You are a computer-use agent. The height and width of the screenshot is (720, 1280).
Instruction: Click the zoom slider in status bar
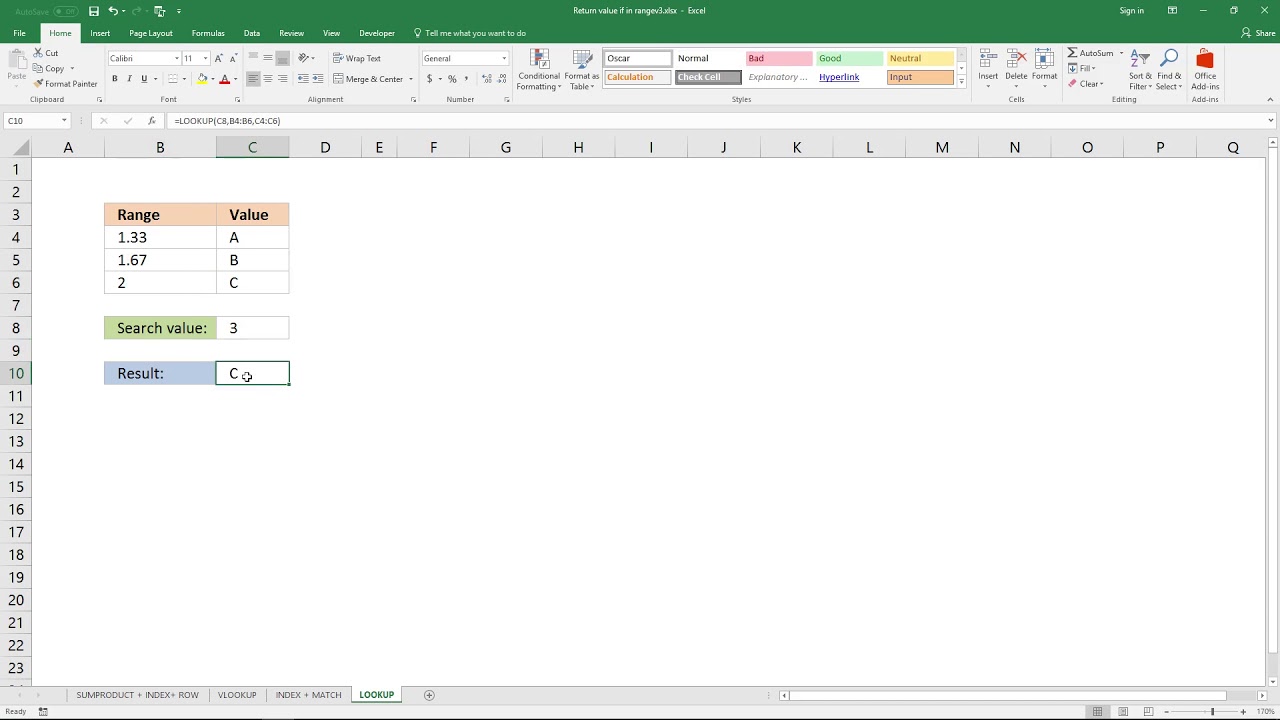point(1212,712)
